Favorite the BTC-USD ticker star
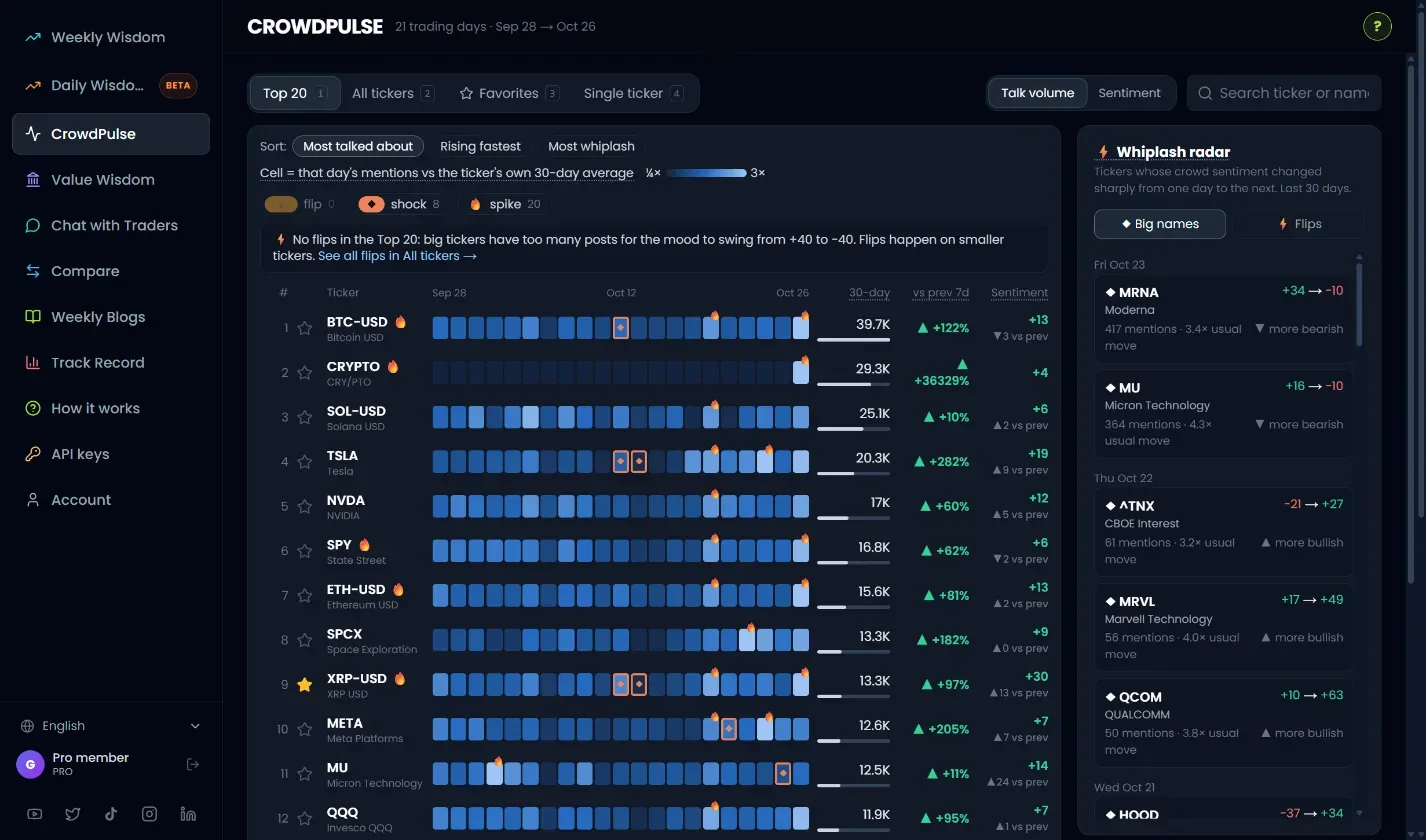1426x840 pixels. pyautogui.click(x=305, y=328)
